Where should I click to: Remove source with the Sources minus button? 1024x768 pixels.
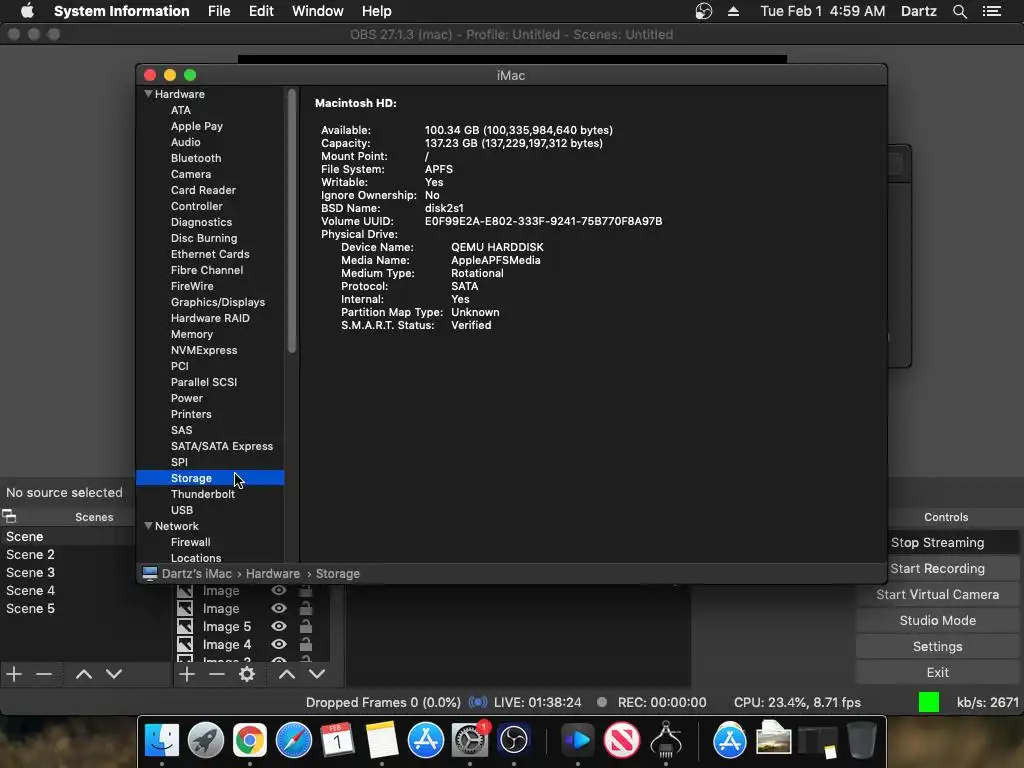click(x=217, y=674)
